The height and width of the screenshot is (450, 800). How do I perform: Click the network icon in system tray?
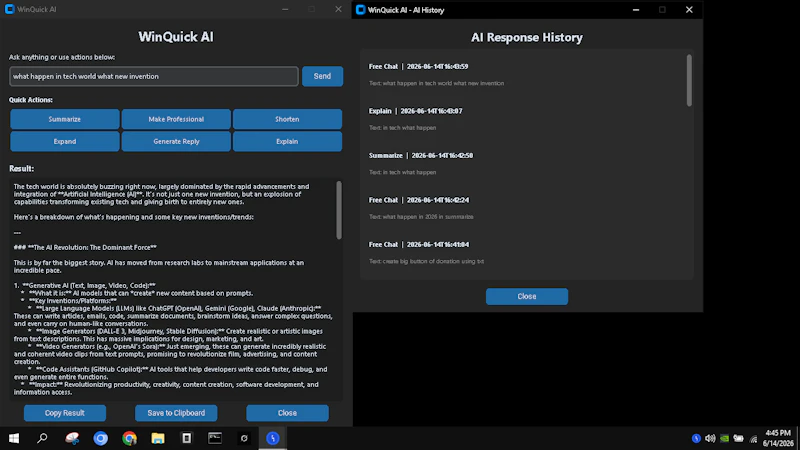point(753,438)
